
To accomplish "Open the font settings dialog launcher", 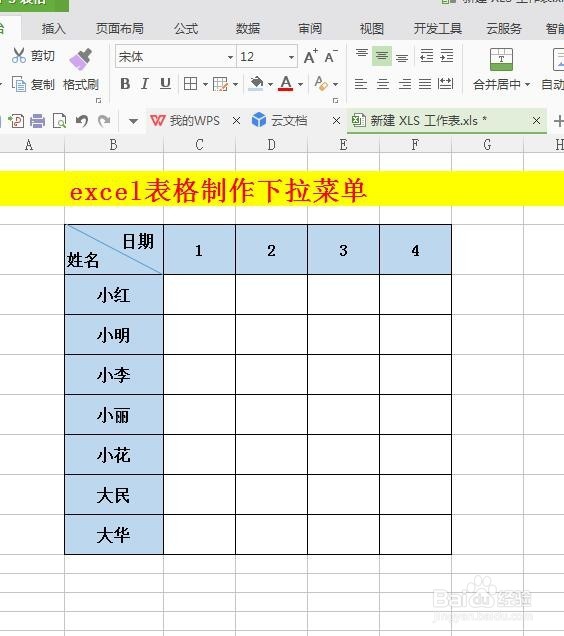I will [336, 100].
